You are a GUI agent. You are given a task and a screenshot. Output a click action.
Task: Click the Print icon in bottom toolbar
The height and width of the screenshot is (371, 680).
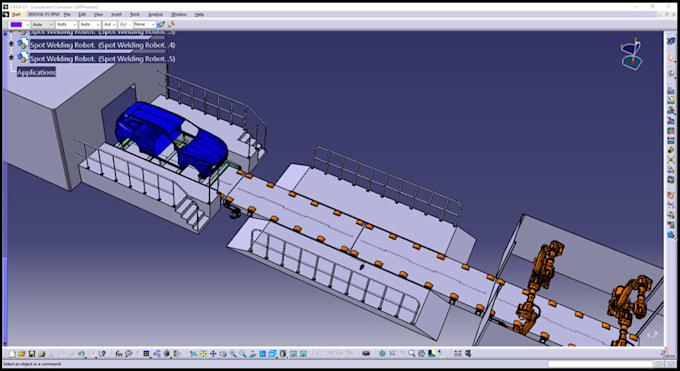point(42,354)
